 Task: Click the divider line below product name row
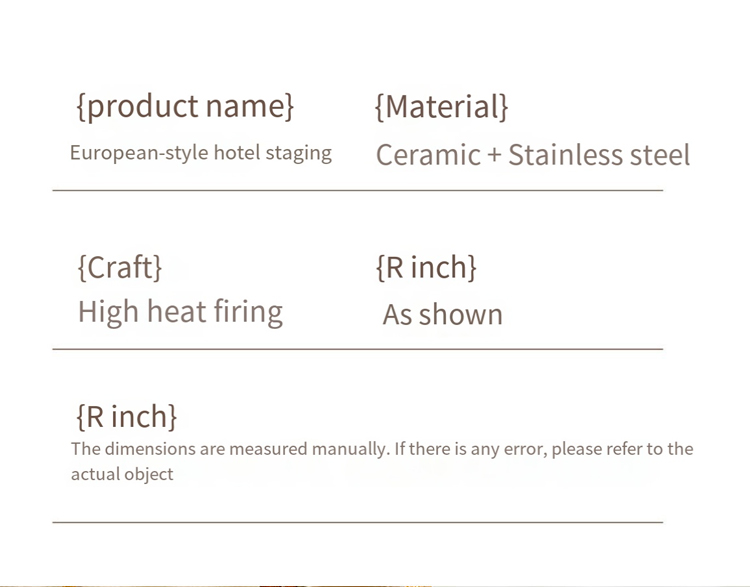358,190
